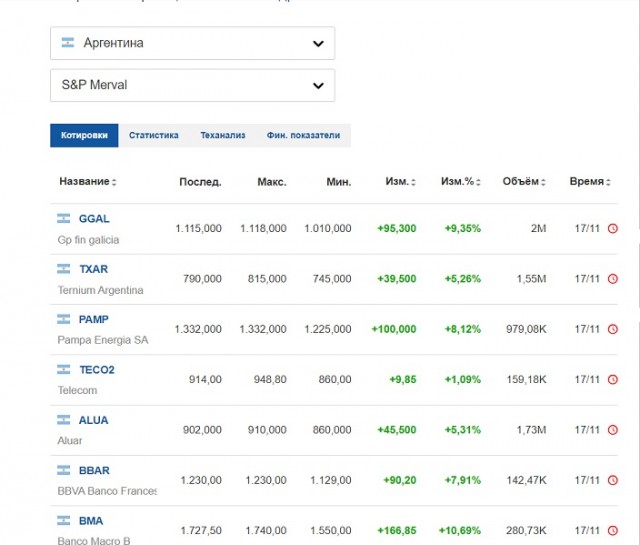Click the 280,73K volume for BMA
This screenshot has height=545, width=640.
point(526,531)
